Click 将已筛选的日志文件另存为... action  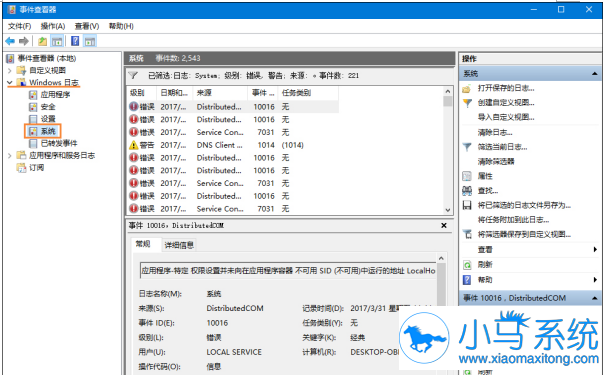[524, 206]
